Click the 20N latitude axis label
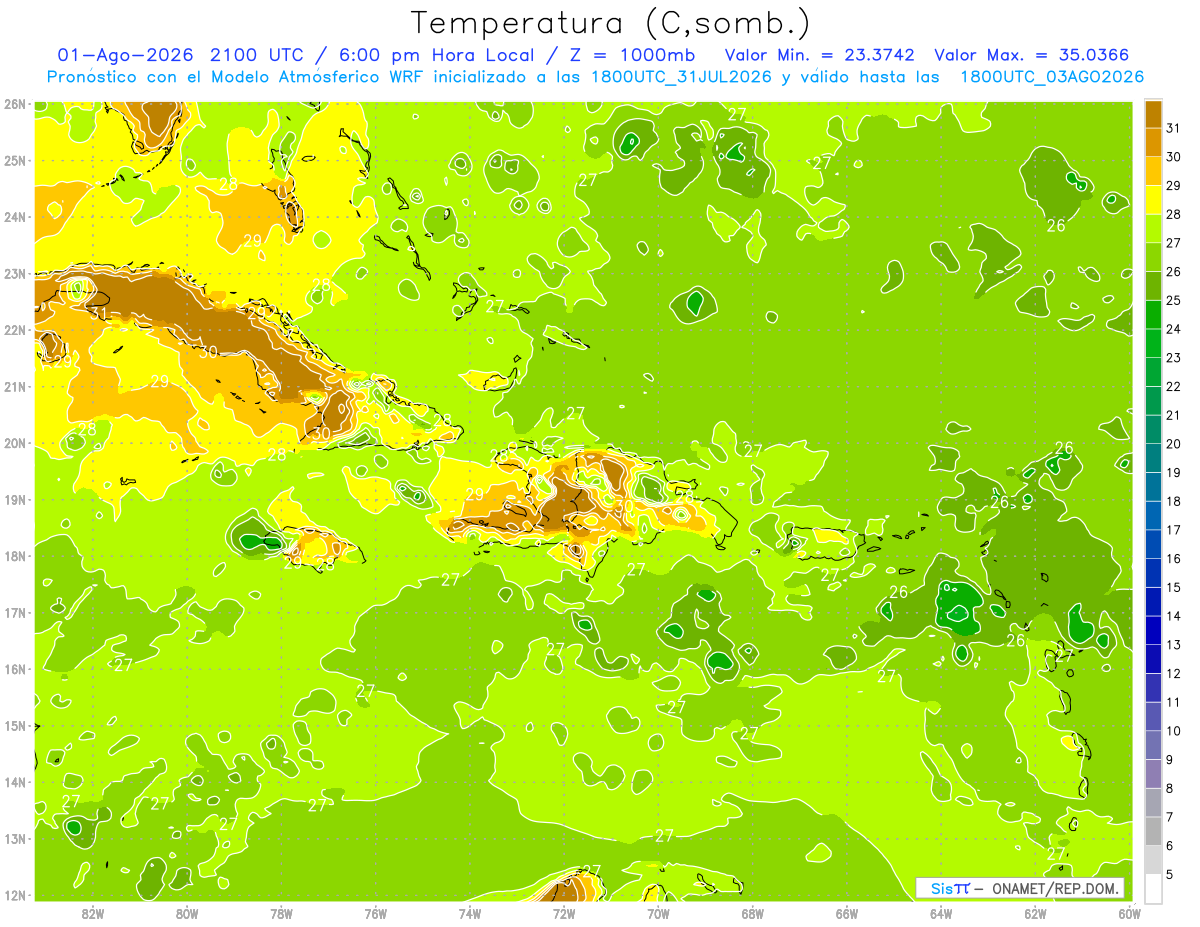 [x=15, y=443]
